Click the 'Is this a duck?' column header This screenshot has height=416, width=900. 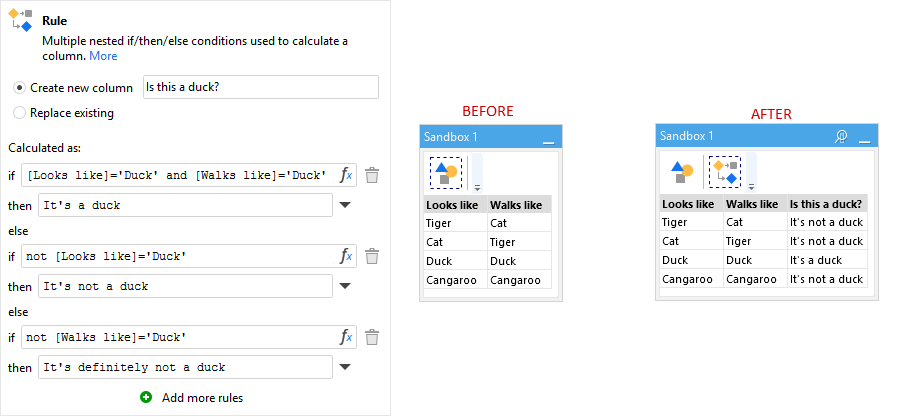coord(827,204)
